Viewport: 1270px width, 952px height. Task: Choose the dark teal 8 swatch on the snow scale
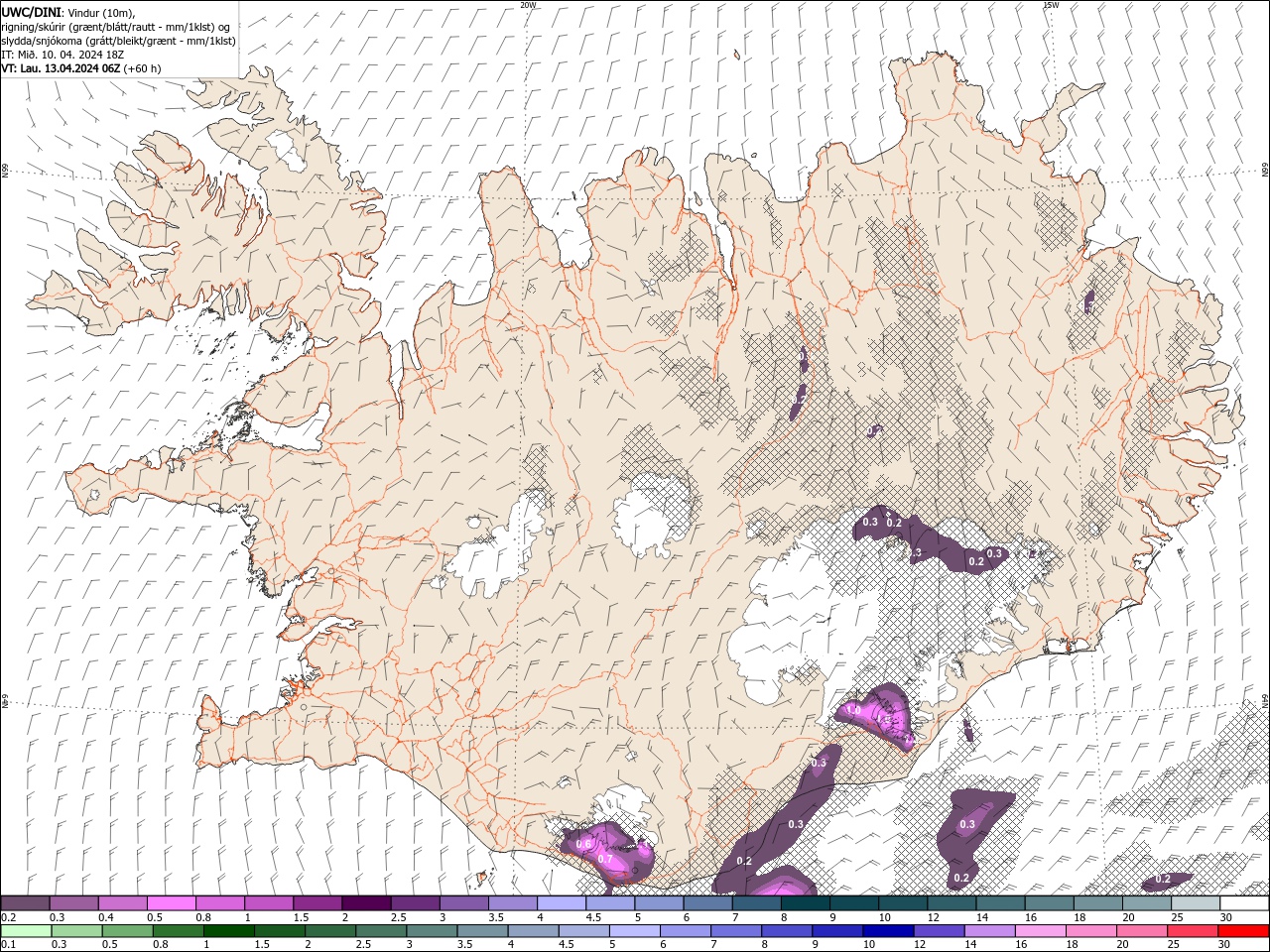(x=804, y=903)
